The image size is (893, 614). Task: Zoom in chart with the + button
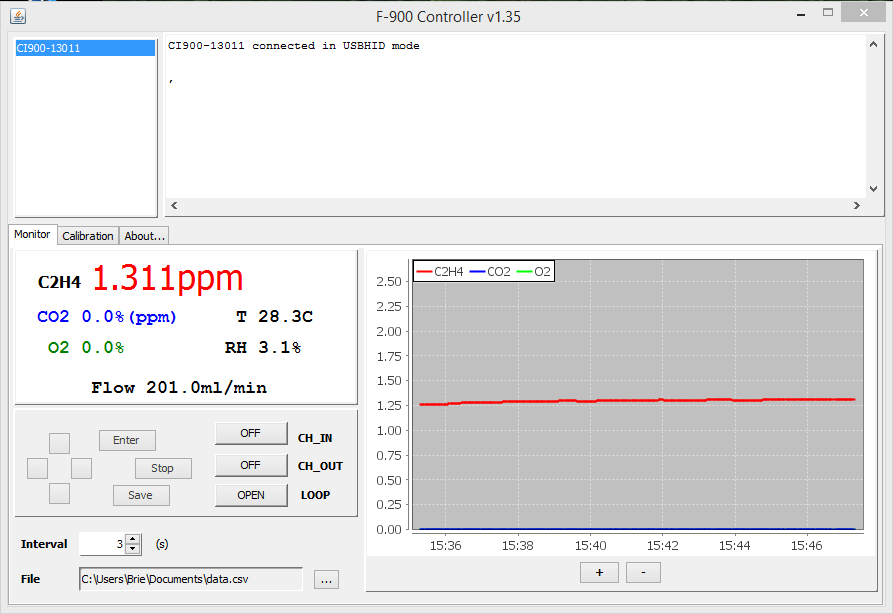(x=599, y=572)
